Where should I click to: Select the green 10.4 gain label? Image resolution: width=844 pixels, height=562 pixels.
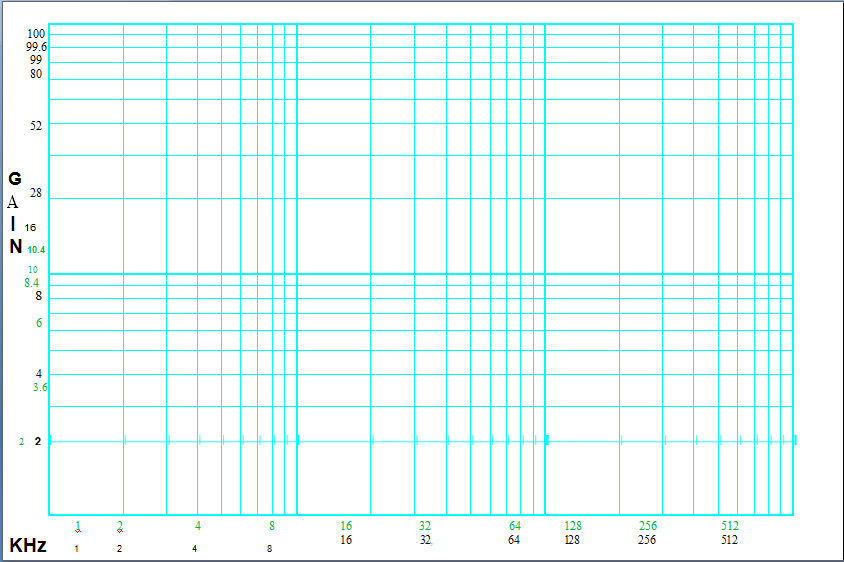(36, 250)
